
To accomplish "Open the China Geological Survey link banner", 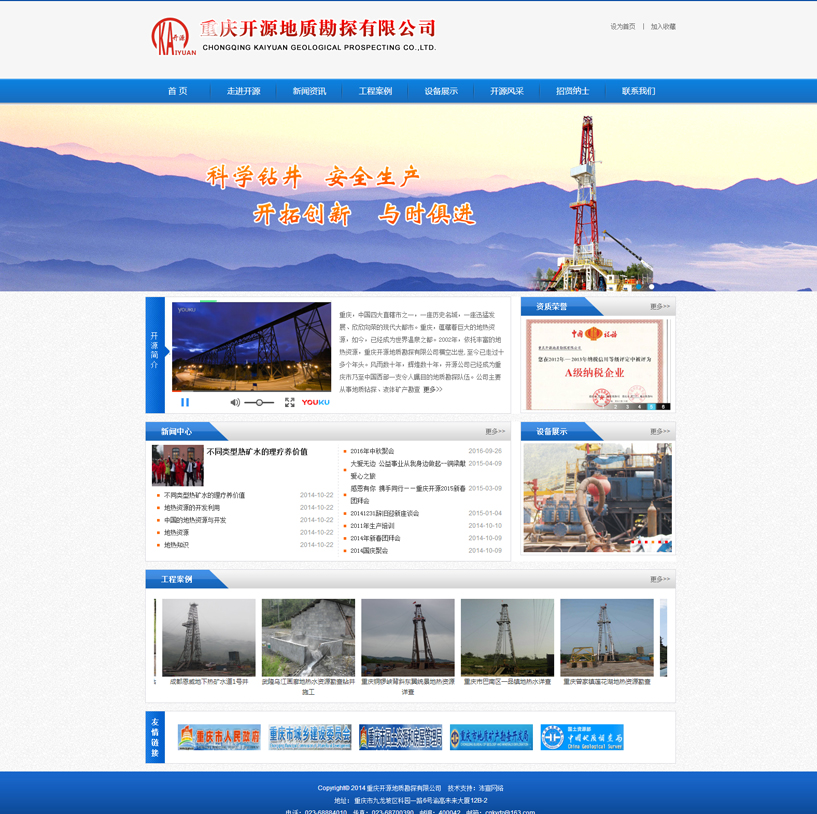I will tap(581, 737).
